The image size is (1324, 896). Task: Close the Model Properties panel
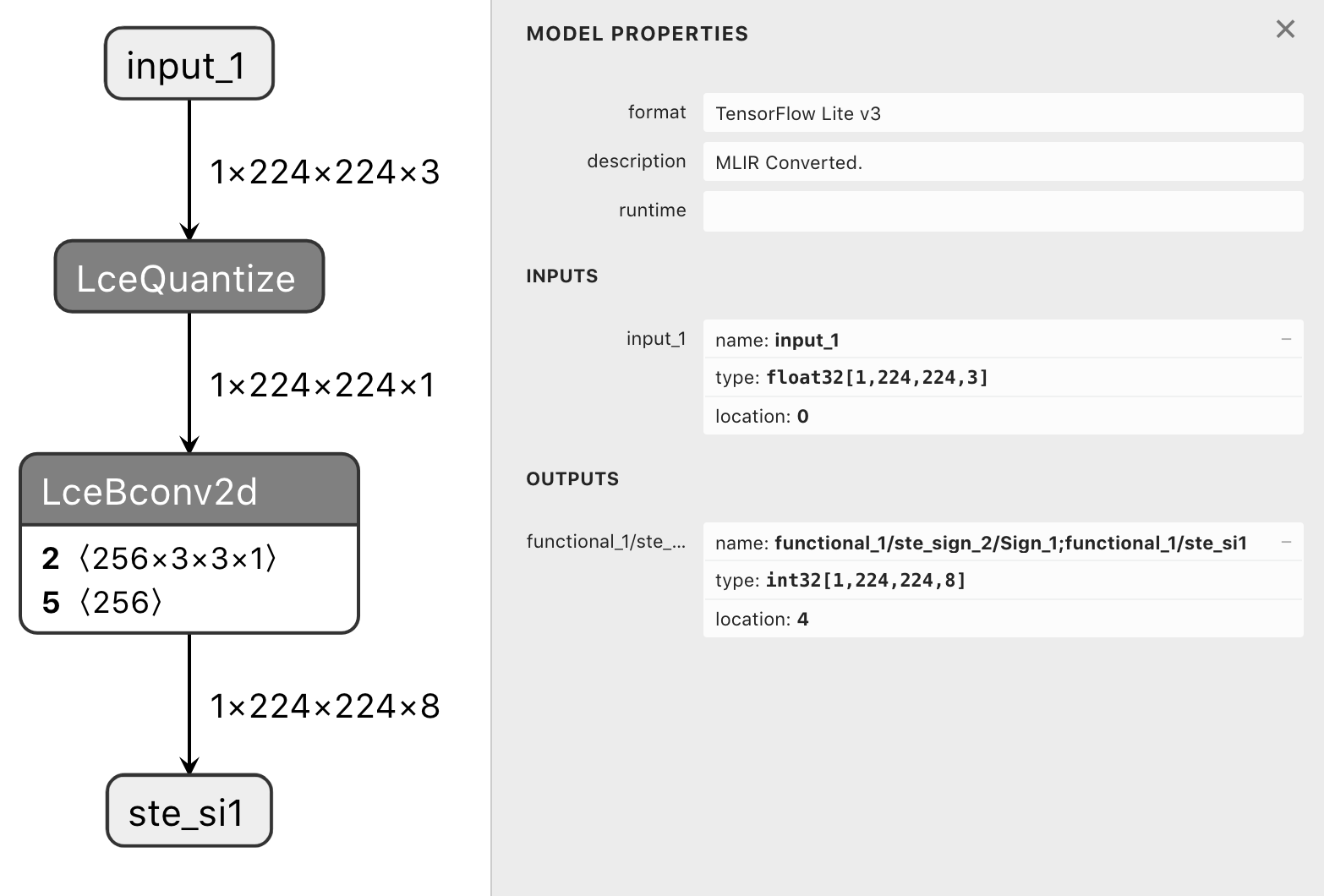pos(1285,30)
